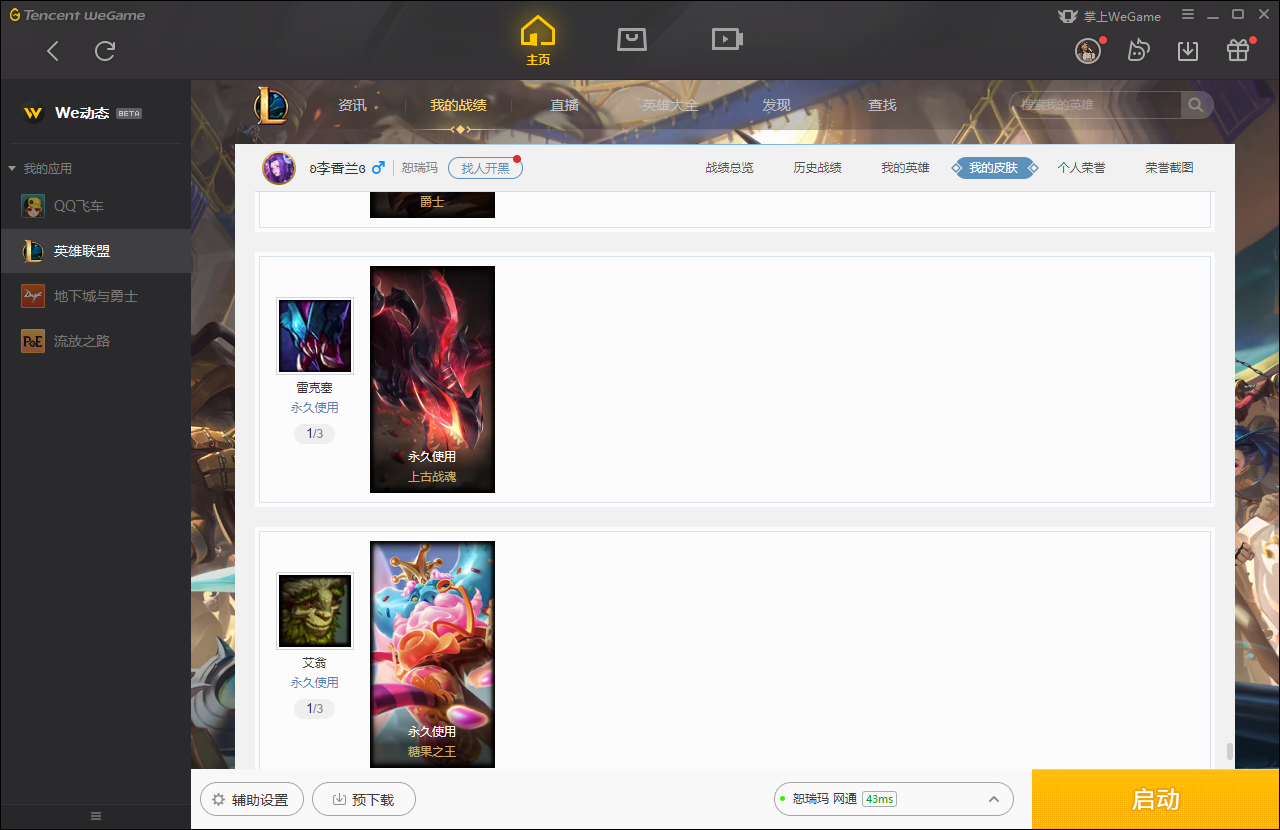1280x830 pixels.
Task: Click the 预下载 pre-download button
Action: pos(363,800)
